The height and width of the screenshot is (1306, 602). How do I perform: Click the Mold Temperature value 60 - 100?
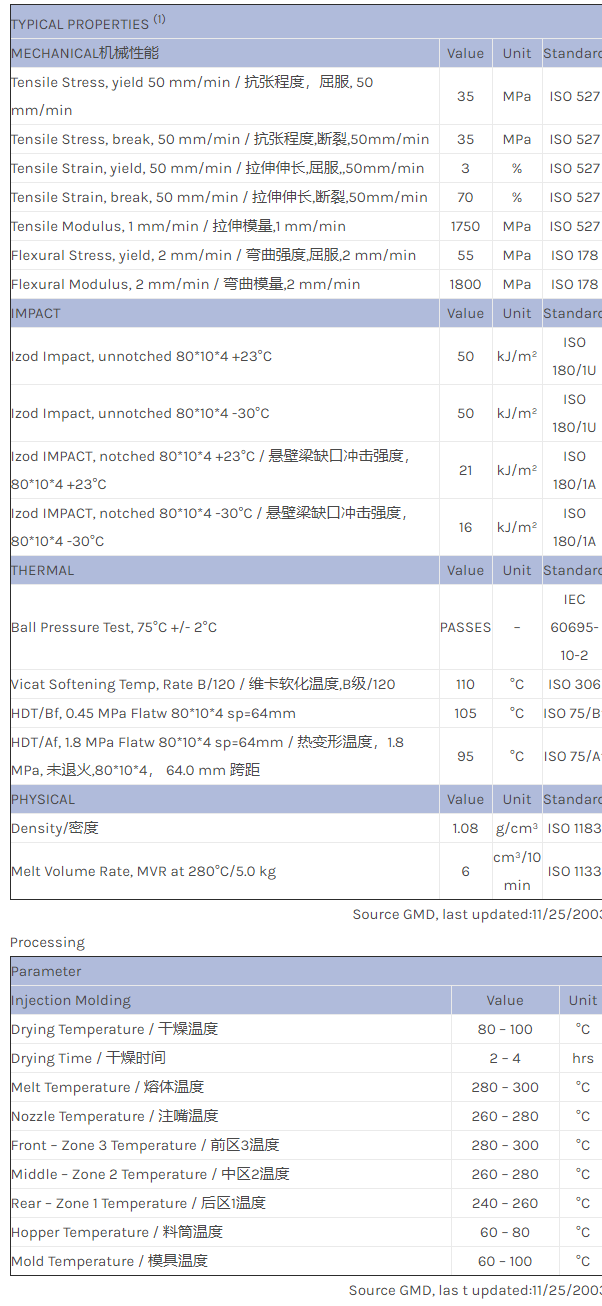(505, 1261)
